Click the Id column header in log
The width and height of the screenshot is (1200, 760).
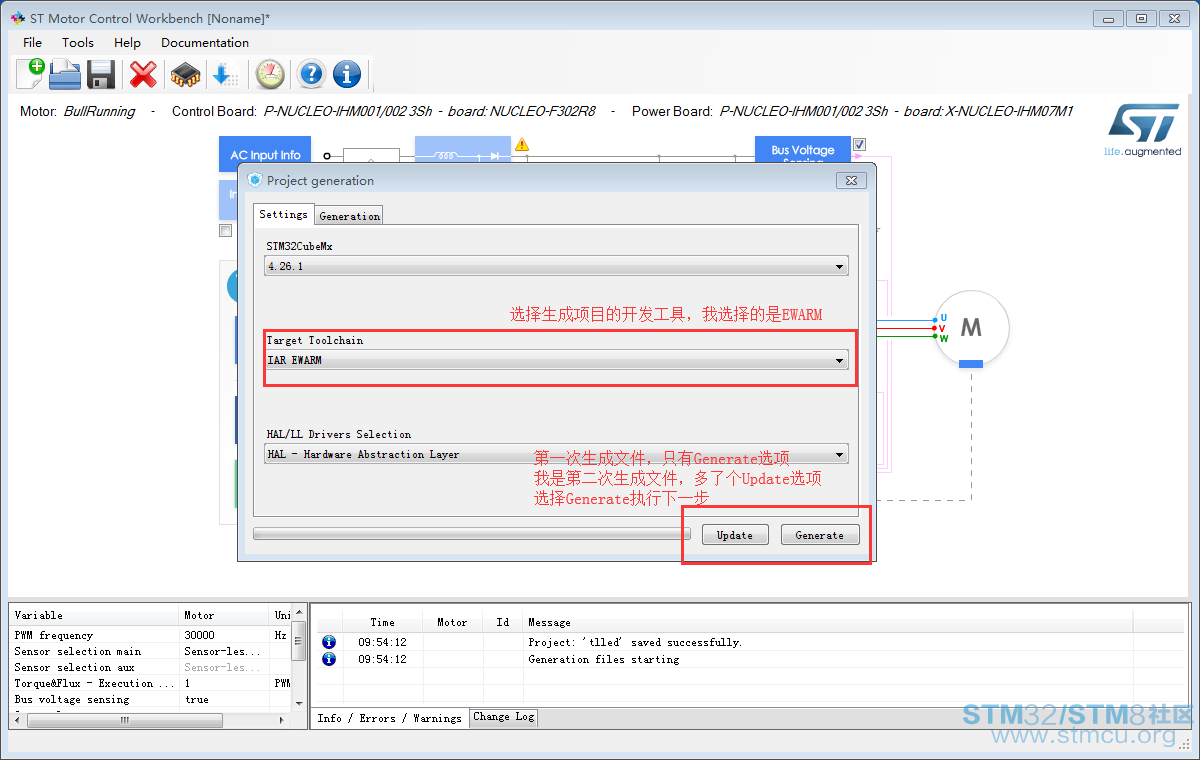[x=503, y=622]
